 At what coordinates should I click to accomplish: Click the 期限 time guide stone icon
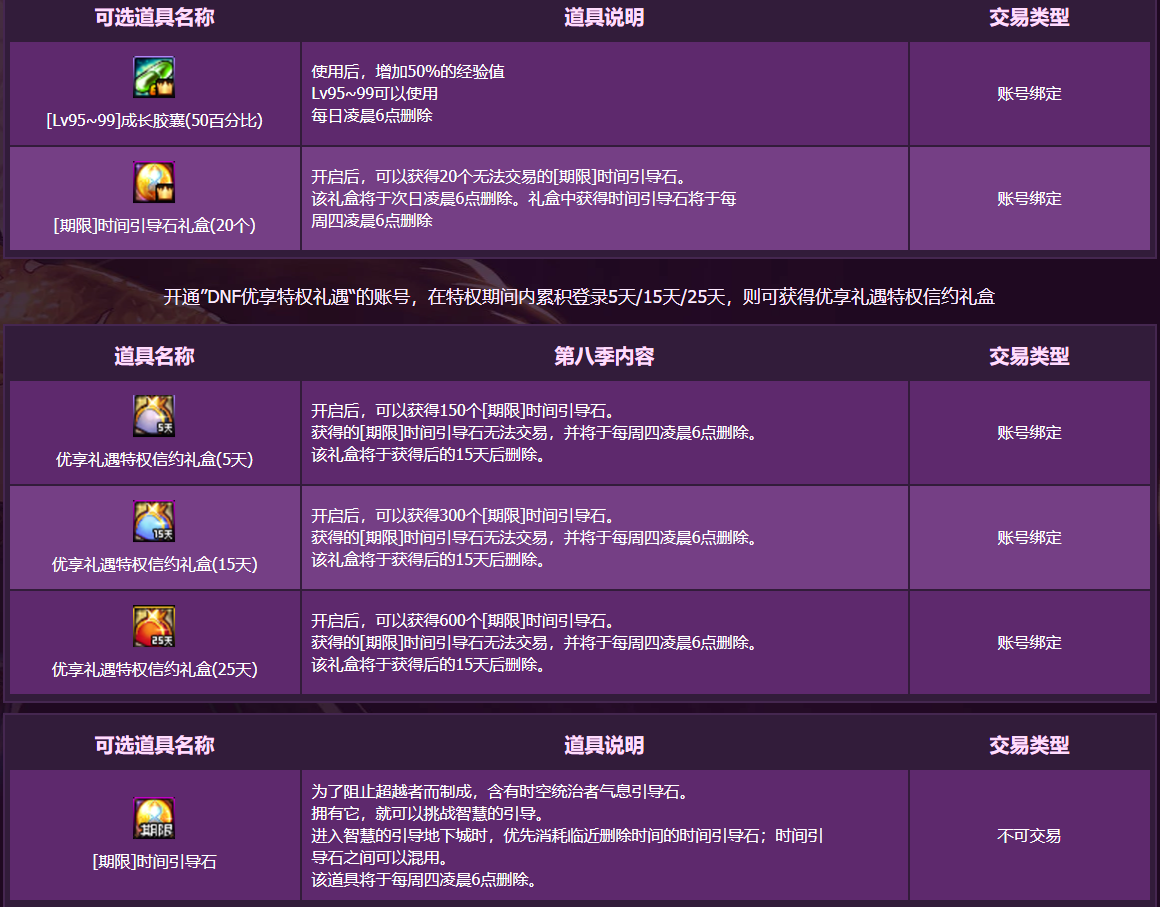(154, 818)
